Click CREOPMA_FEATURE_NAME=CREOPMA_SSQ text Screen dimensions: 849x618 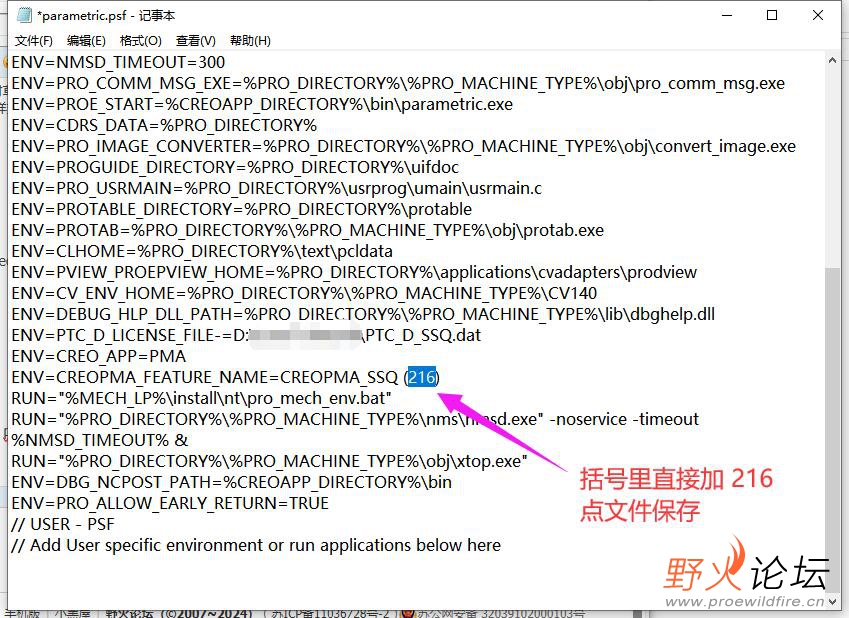coord(227,377)
